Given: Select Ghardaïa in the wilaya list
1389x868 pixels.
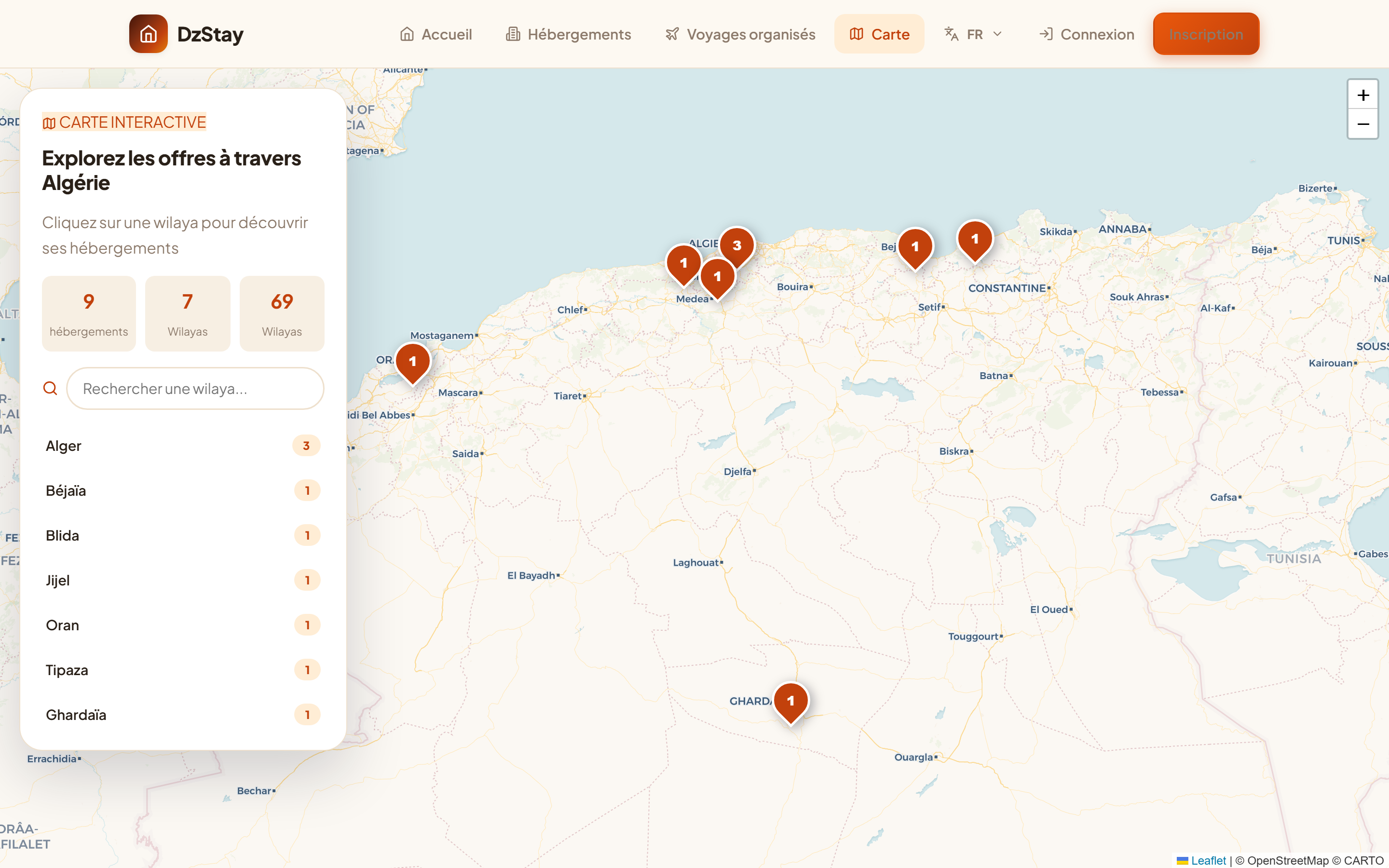Looking at the screenshot, I should pyautogui.click(x=183, y=715).
